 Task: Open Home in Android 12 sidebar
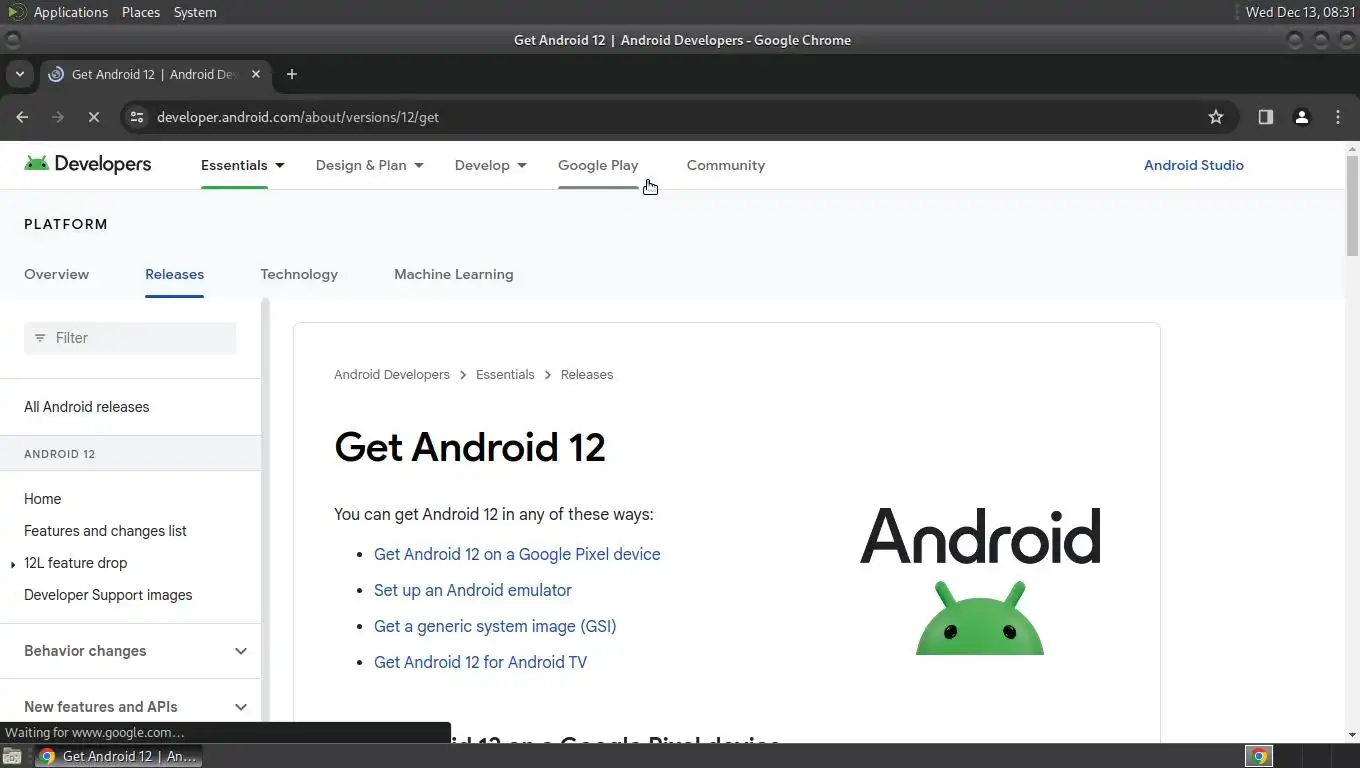(42, 499)
